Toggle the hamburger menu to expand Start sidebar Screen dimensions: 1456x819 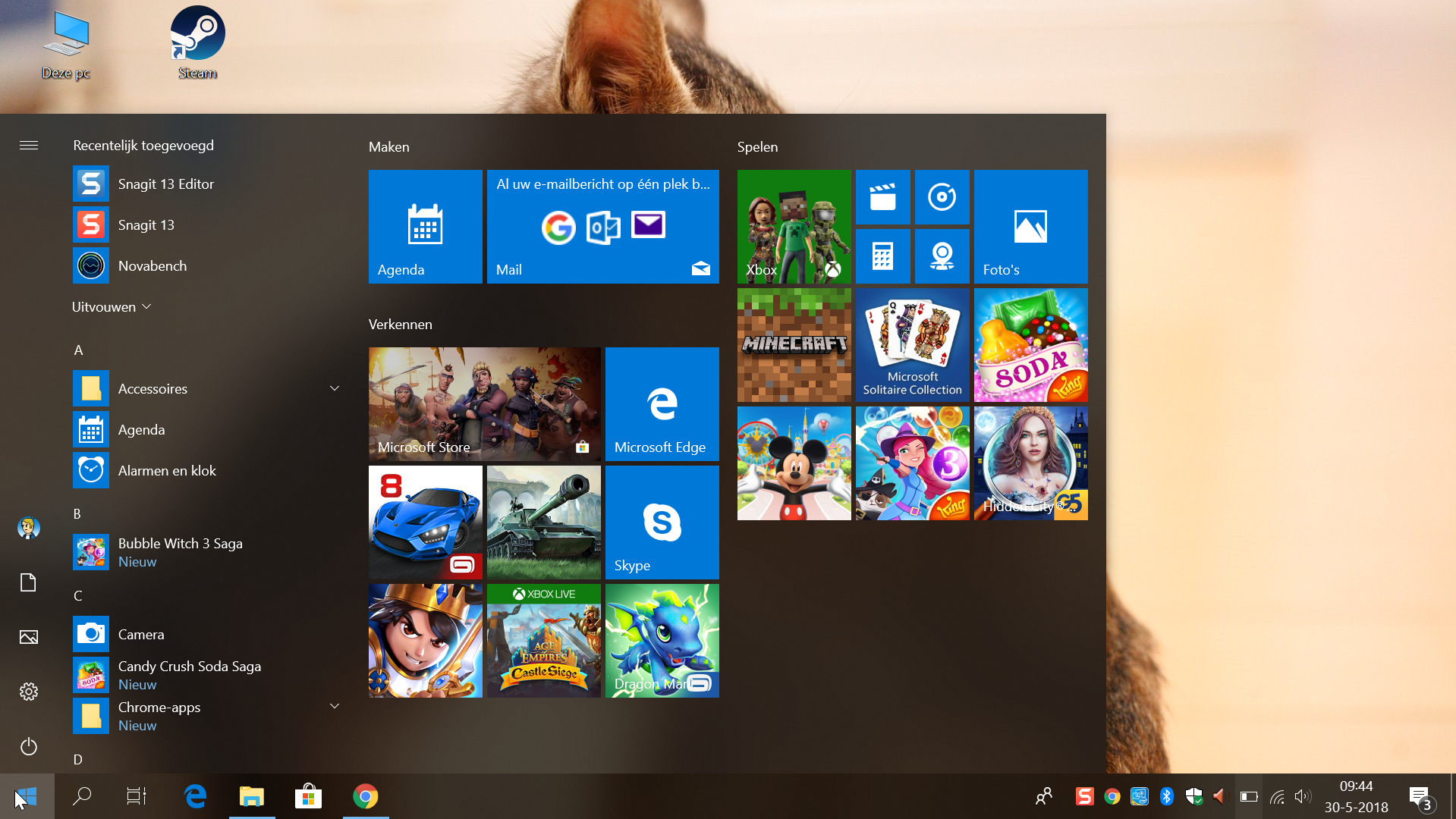coord(29,146)
